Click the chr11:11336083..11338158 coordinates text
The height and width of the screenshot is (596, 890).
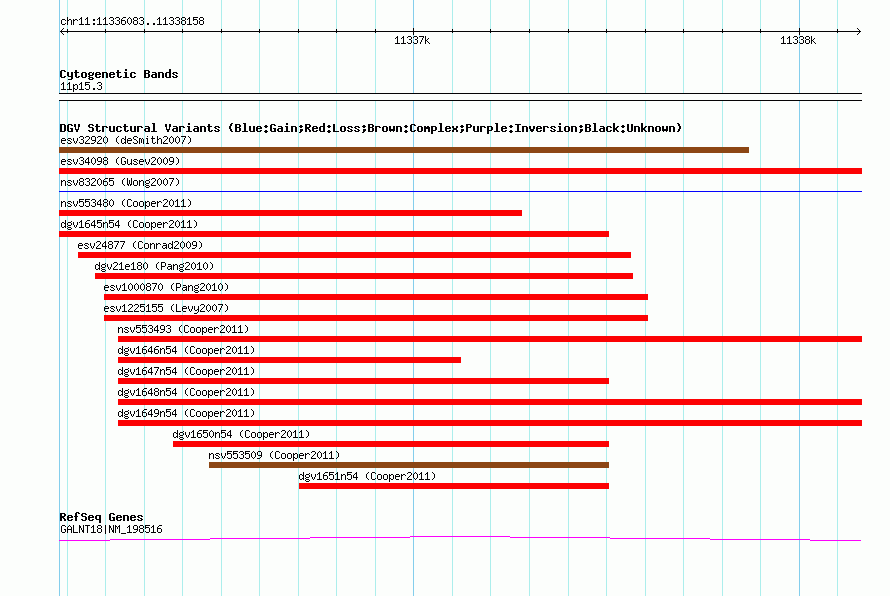pos(132,22)
